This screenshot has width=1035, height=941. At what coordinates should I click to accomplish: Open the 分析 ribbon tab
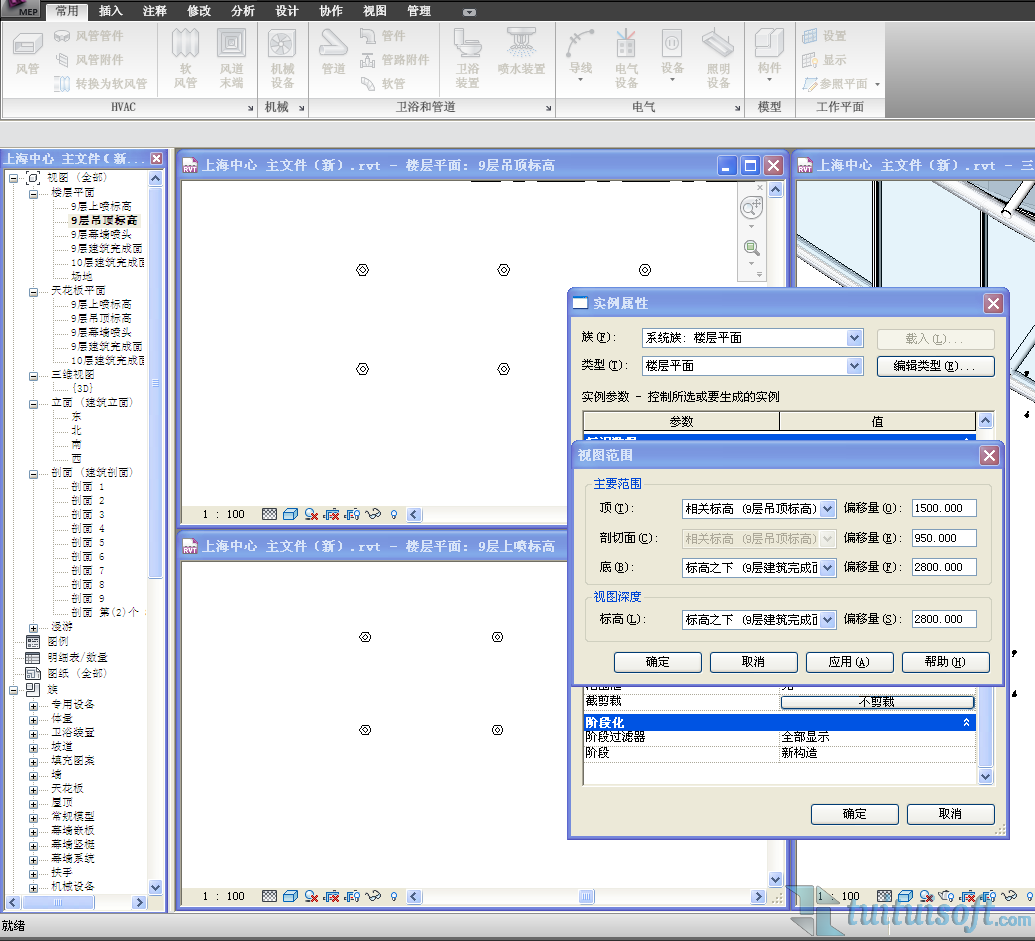(242, 11)
